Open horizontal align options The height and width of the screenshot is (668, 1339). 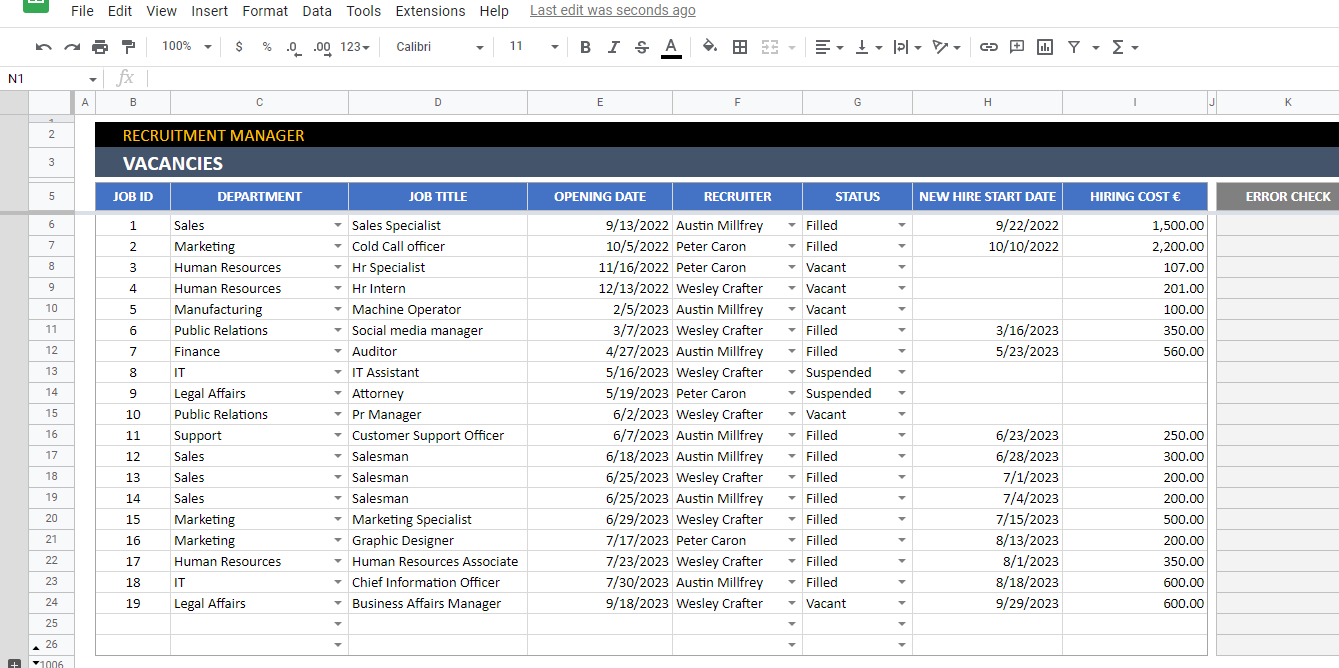(829, 47)
